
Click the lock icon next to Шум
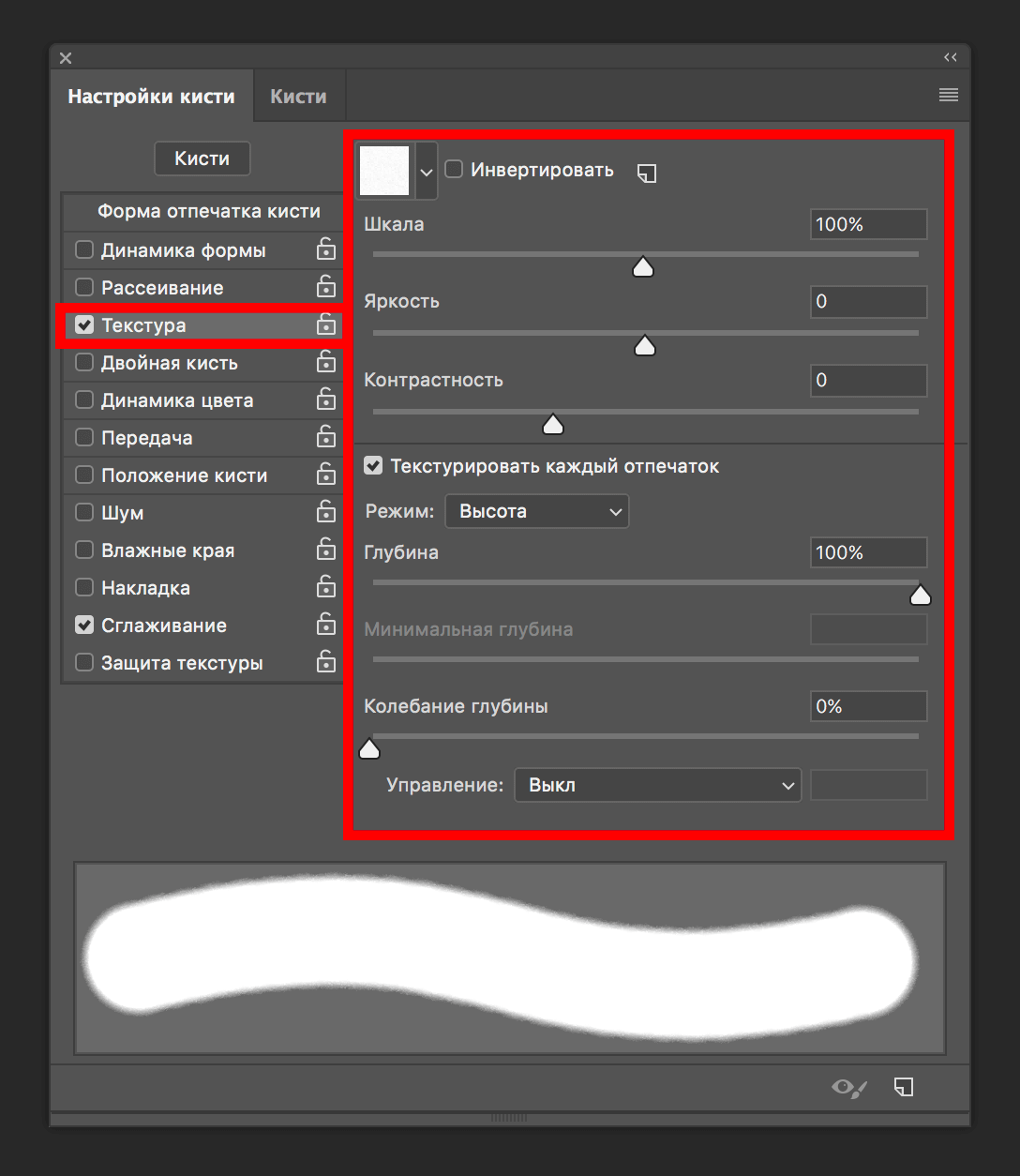point(325,512)
